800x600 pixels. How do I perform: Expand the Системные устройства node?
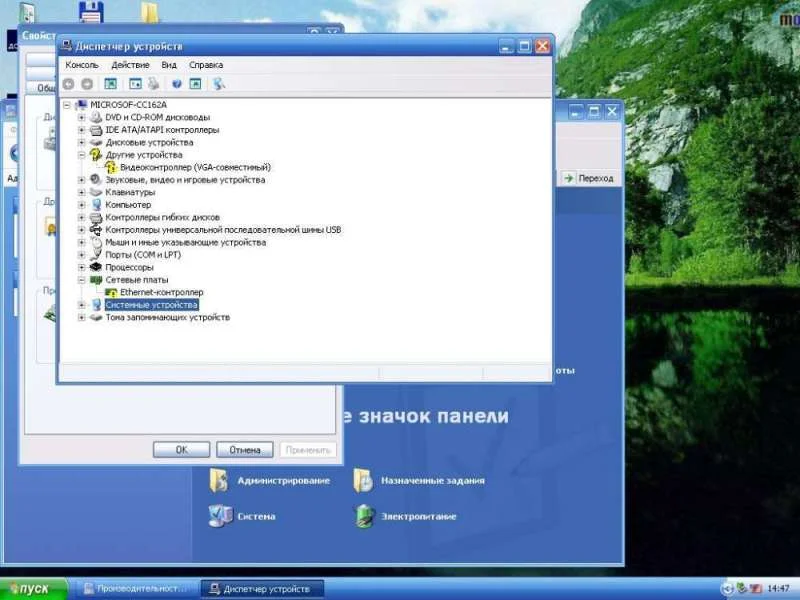coord(82,305)
